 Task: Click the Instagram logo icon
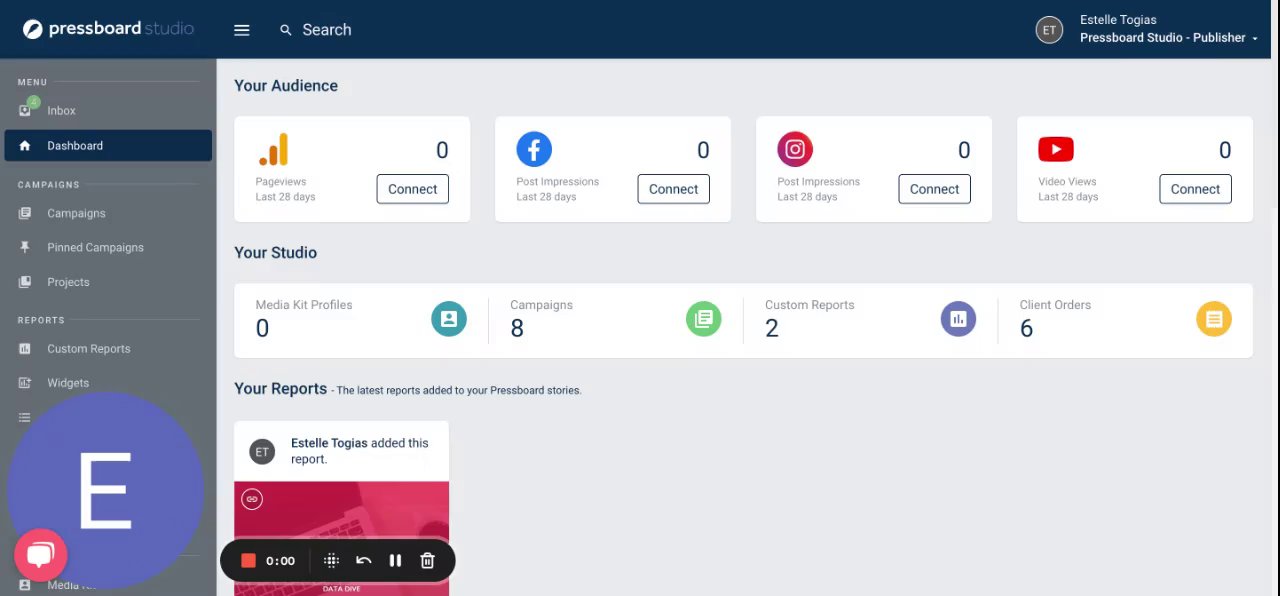click(x=795, y=150)
